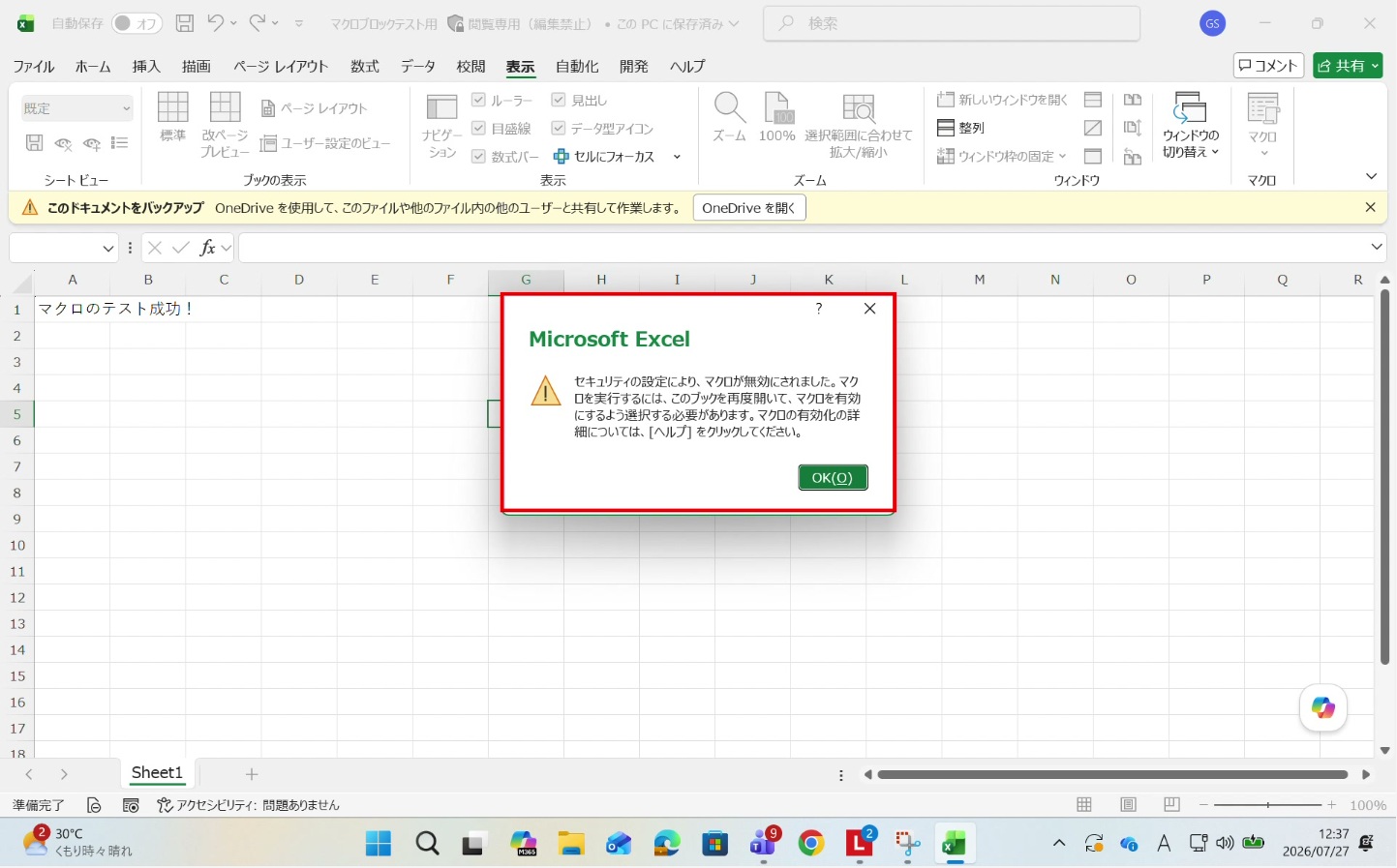Click the Redo arrow icon
This screenshot has height=868, width=1397.
pyautogui.click(x=258, y=23)
